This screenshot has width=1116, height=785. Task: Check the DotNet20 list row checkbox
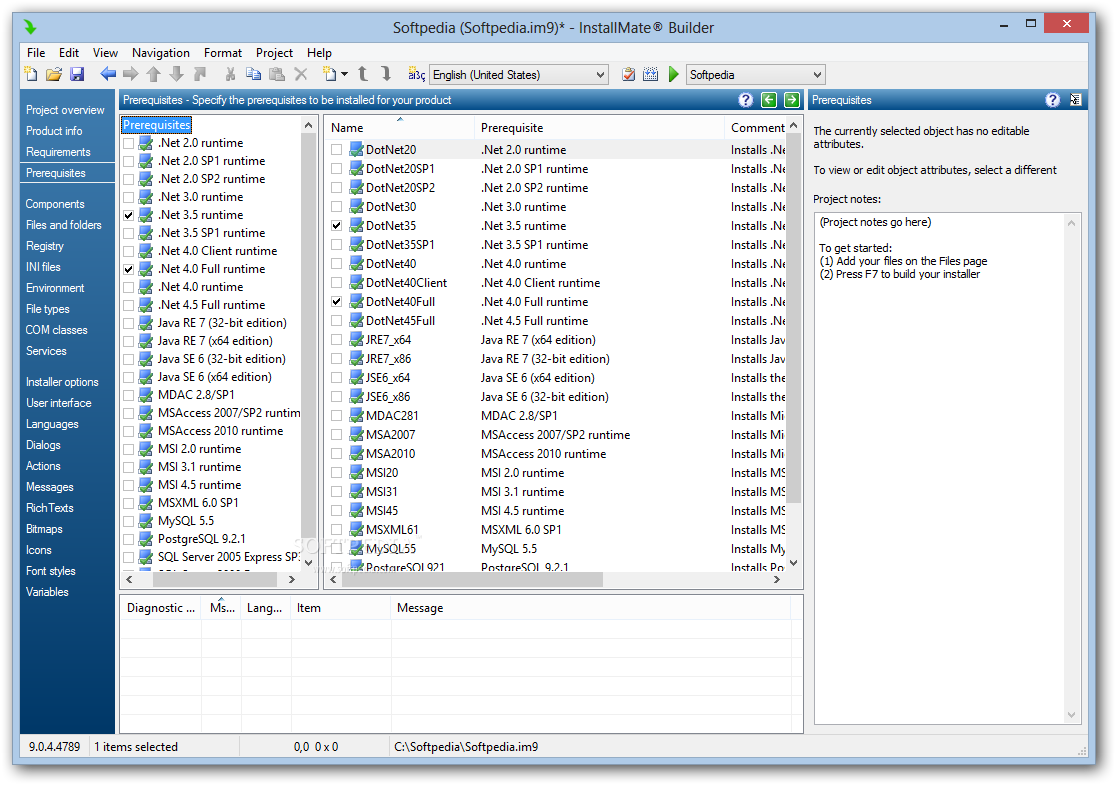click(x=337, y=150)
